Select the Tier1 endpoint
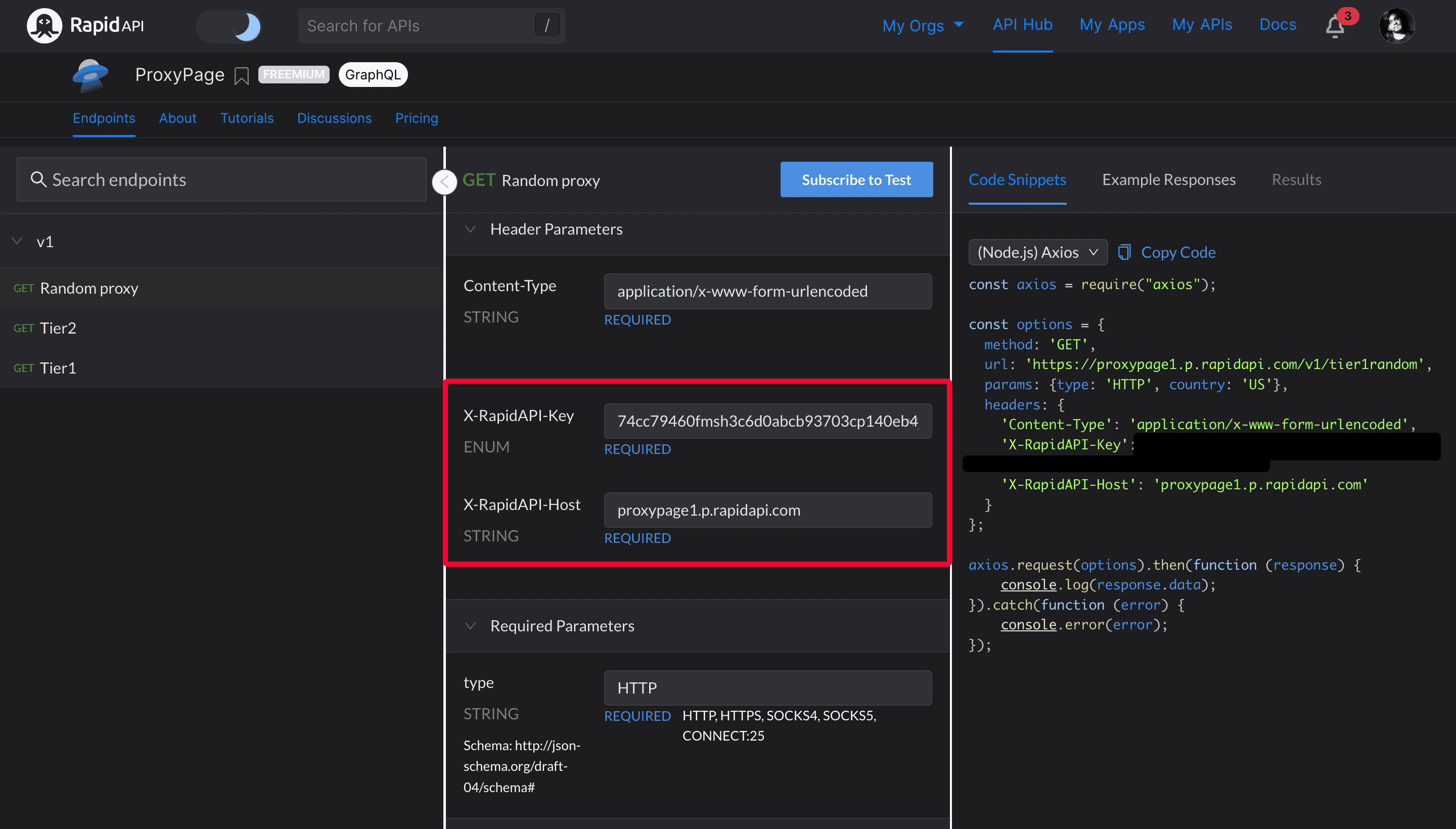Viewport: 1456px width, 829px height. pos(221,368)
